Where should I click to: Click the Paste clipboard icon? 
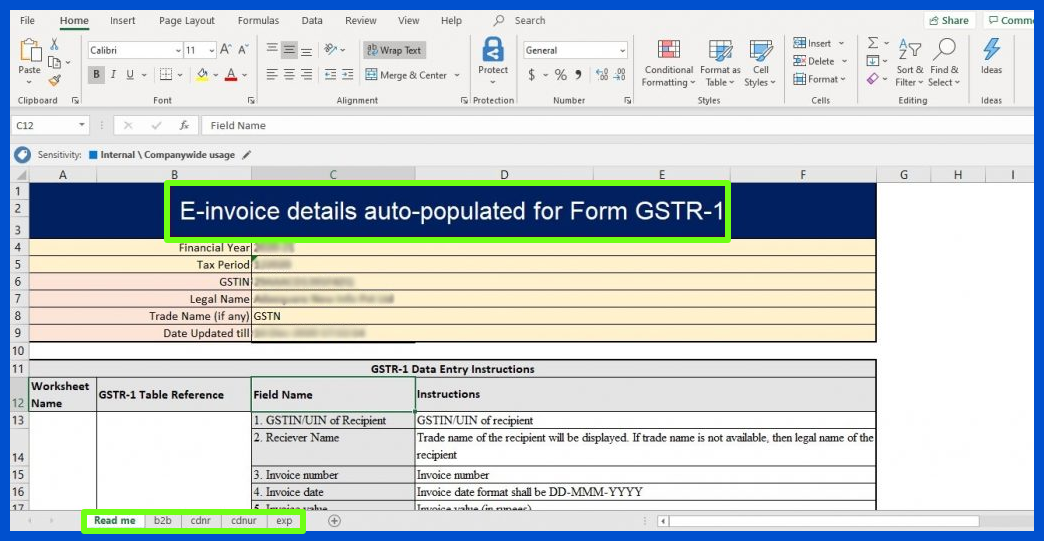coord(29,51)
